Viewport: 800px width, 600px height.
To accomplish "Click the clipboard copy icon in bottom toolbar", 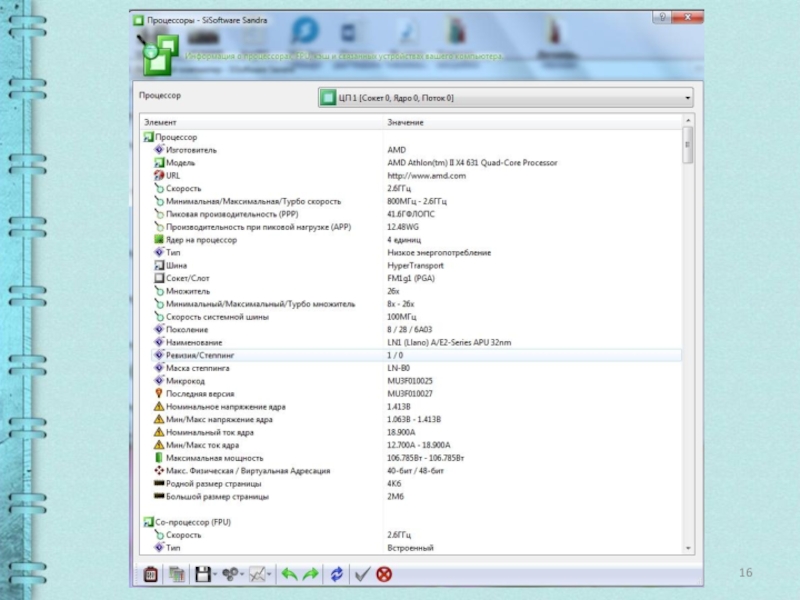I will tap(150, 574).
